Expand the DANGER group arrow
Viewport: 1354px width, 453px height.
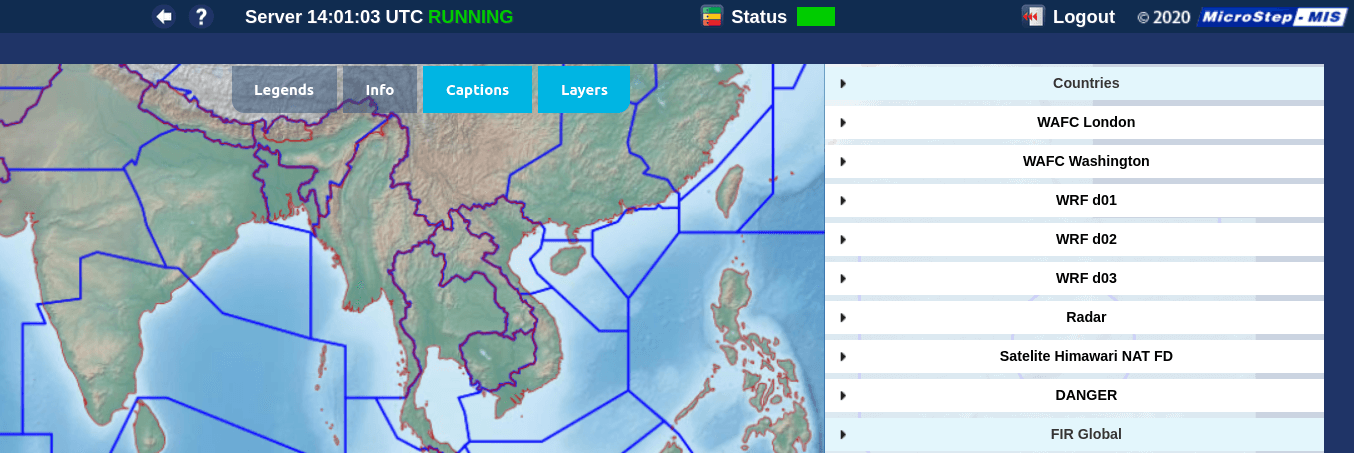point(843,396)
